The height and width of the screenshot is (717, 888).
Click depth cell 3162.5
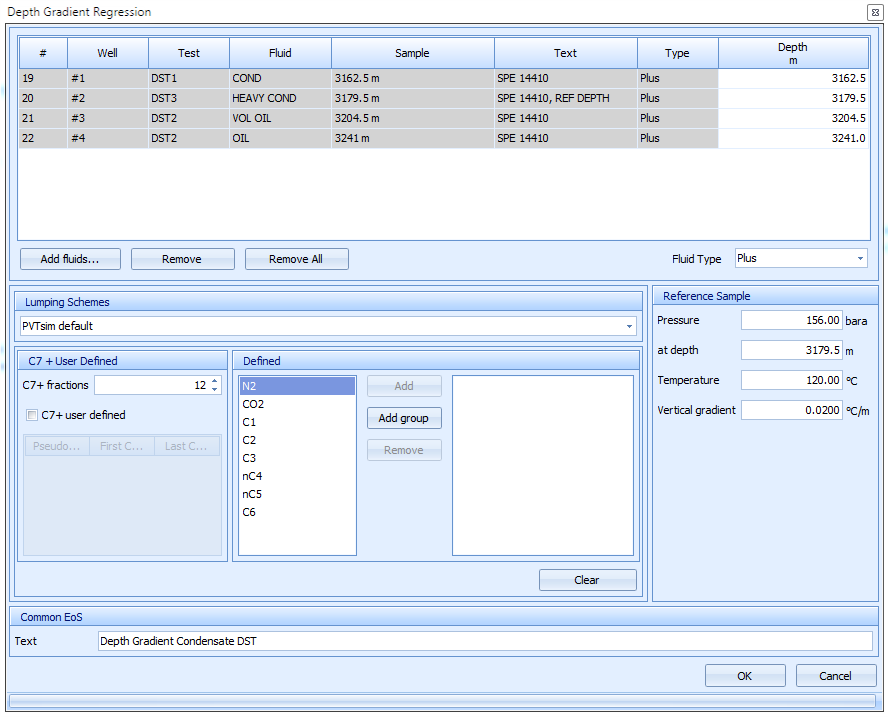tap(793, 78)
